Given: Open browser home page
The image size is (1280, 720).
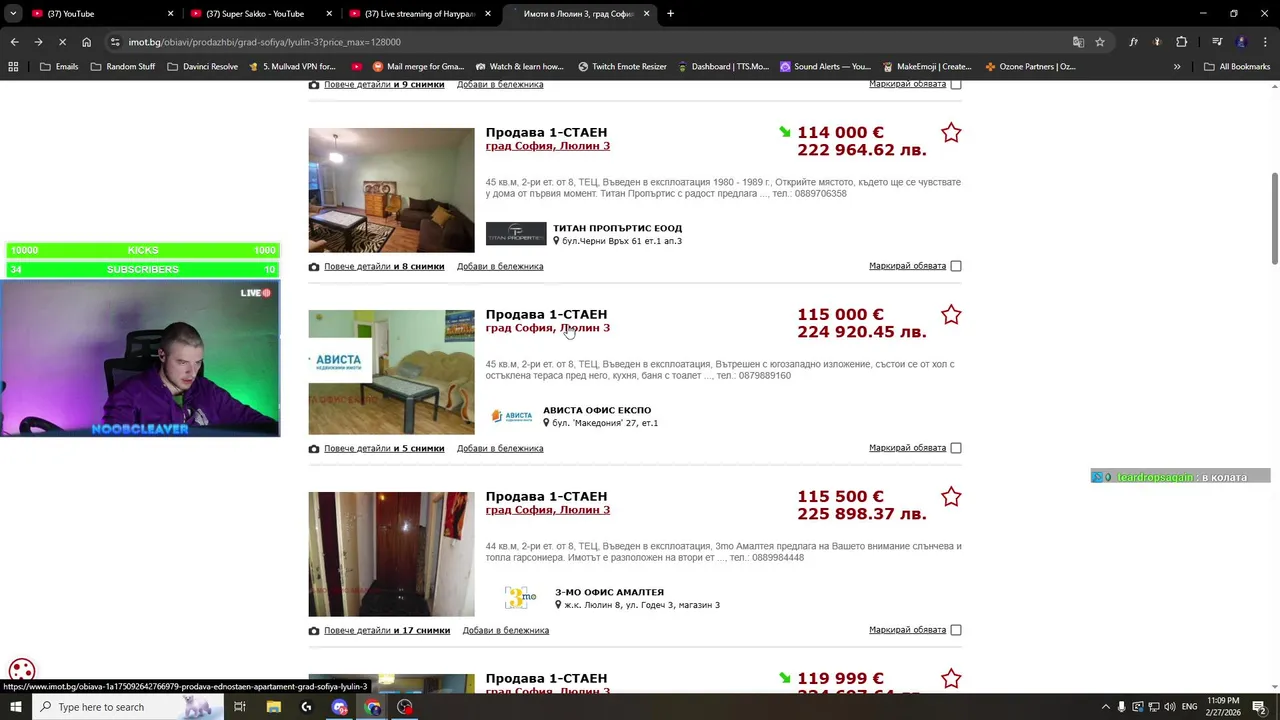Looking at the screenshot, I should pyautogui.click(x=87, y=42).
